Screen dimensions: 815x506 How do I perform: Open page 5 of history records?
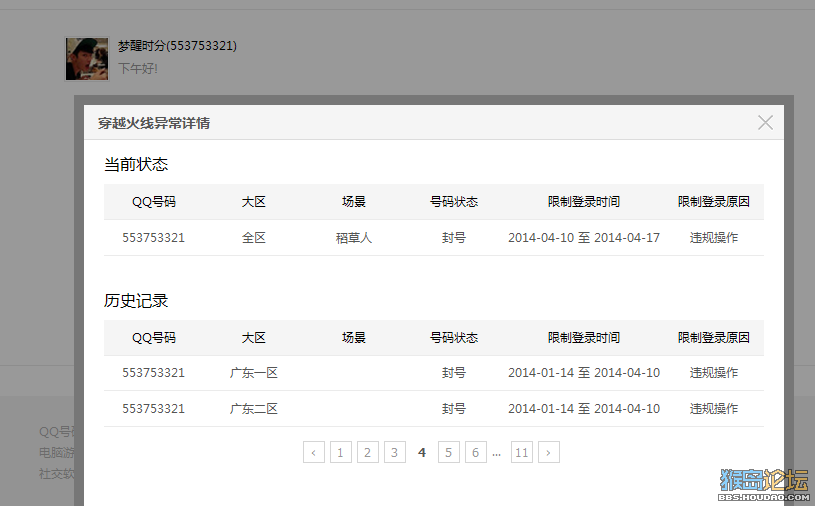tap(449, 452)
